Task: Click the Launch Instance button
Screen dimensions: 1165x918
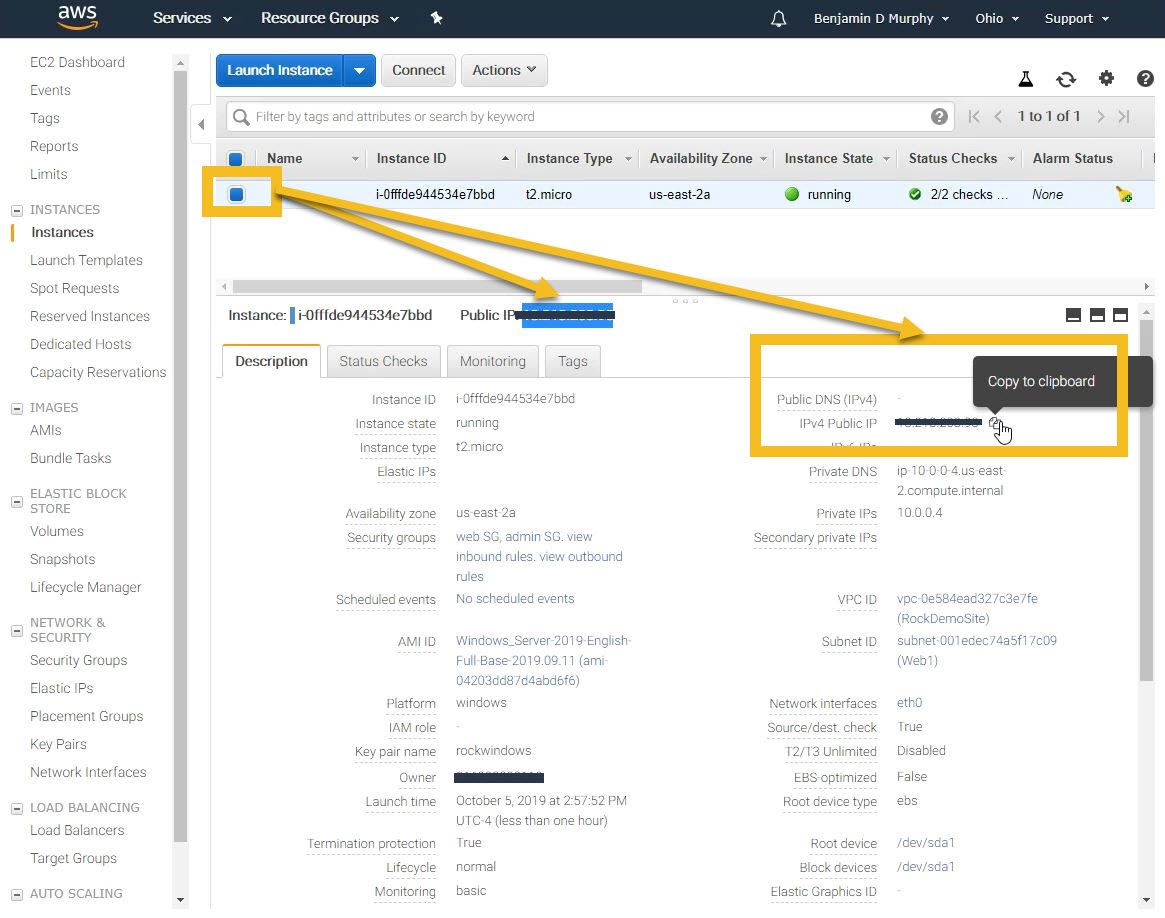Action: [x=280, y=71]
